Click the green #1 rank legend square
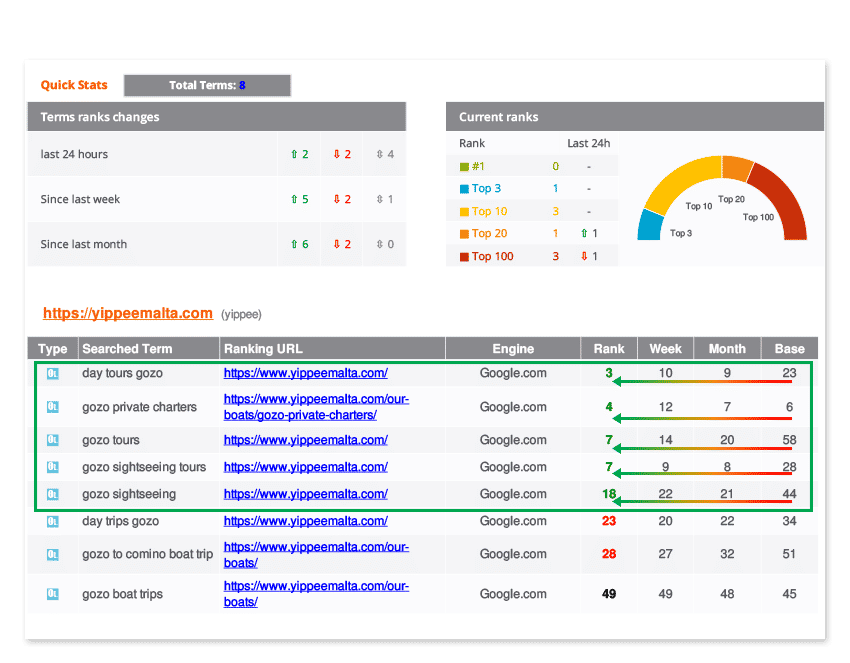 click(x=464, y=167)
